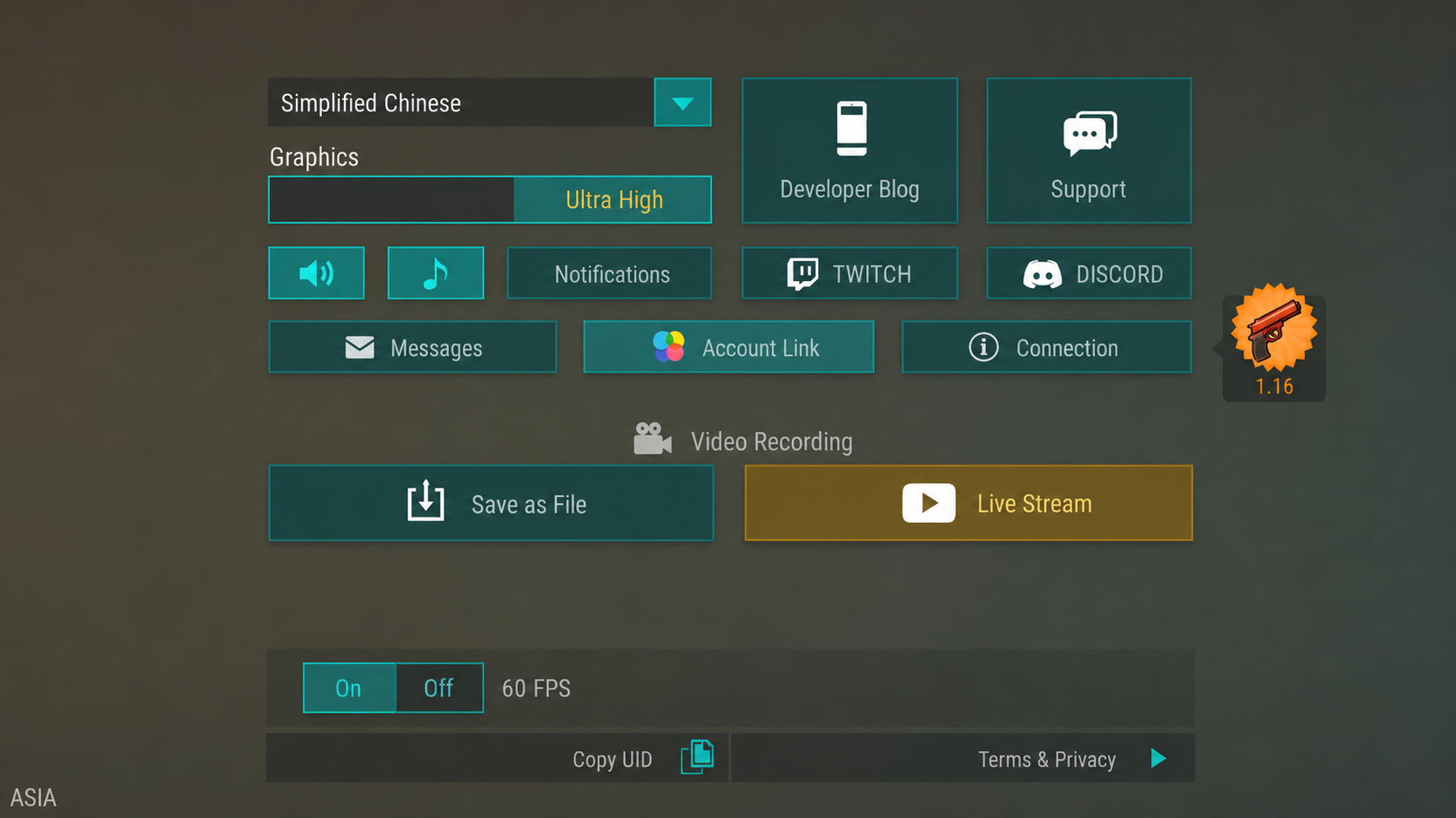Select Ultra High graphics setting
The width and height of the screenshot is (1456, 818).
pos(613,199)
